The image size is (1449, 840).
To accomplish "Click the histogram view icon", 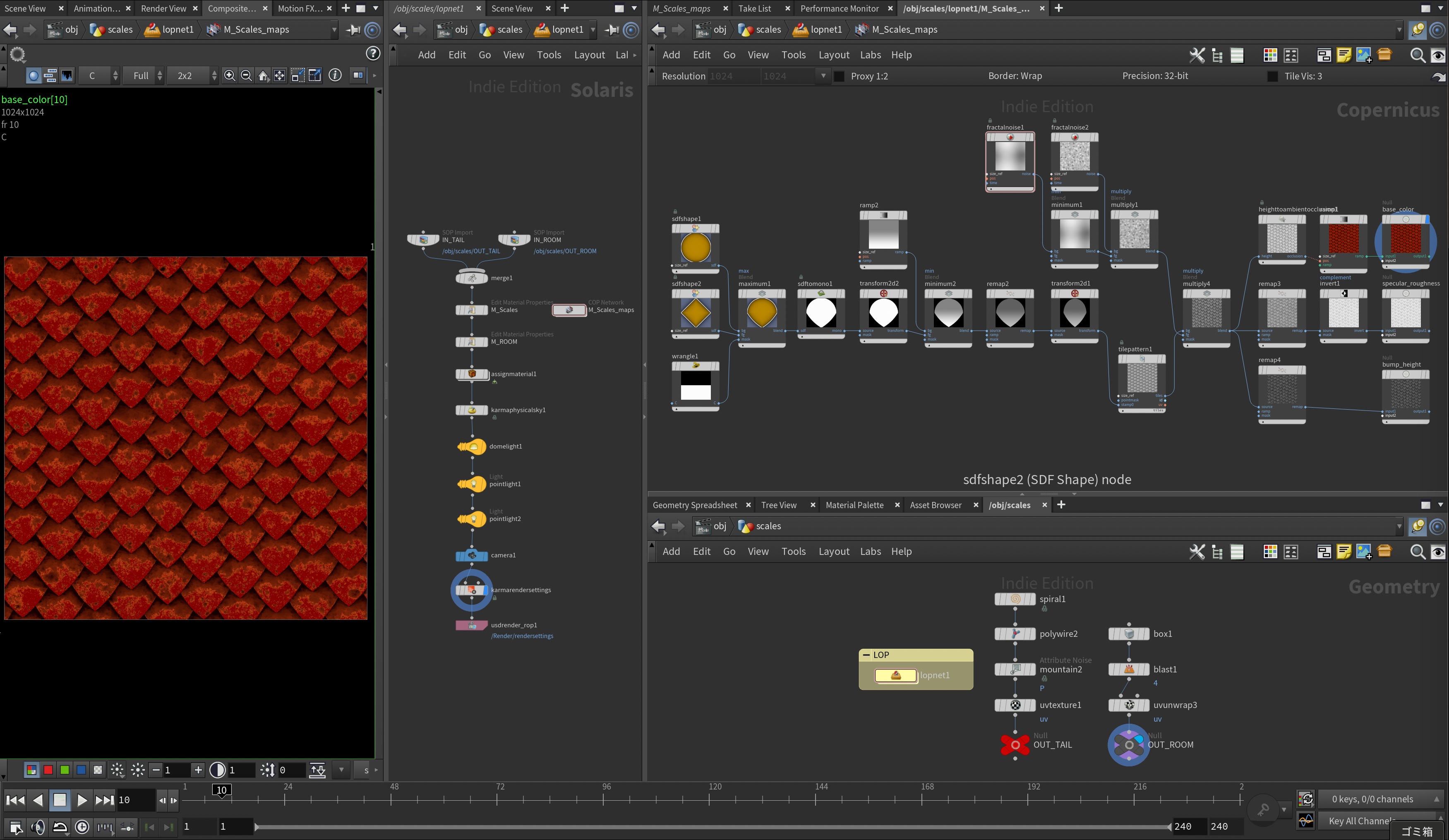I will pyautogui.click(x=67, y=76).
